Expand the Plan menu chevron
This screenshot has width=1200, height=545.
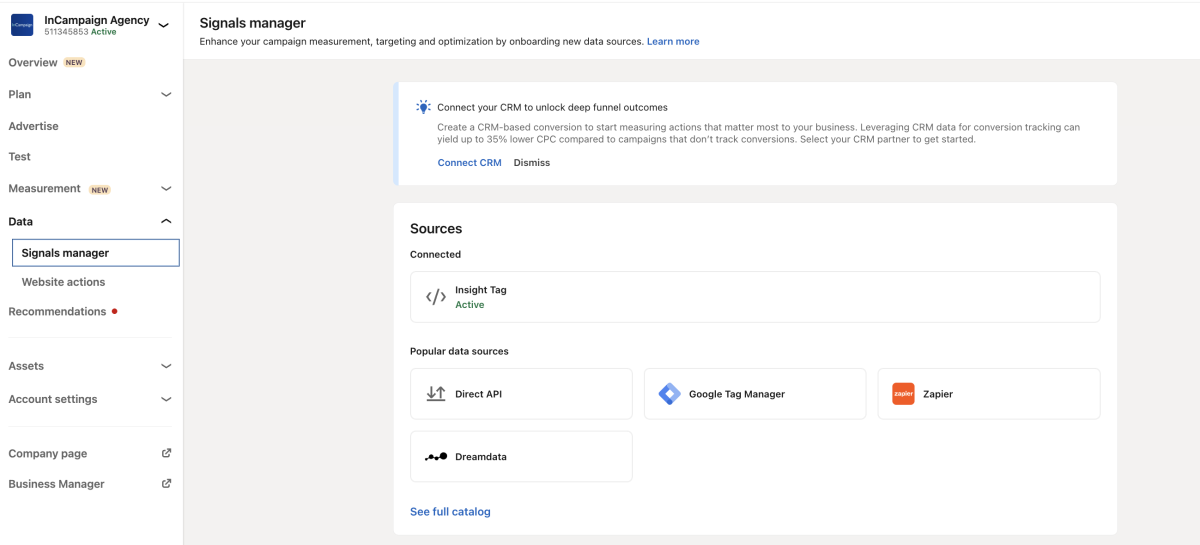(x=166, y=94)
